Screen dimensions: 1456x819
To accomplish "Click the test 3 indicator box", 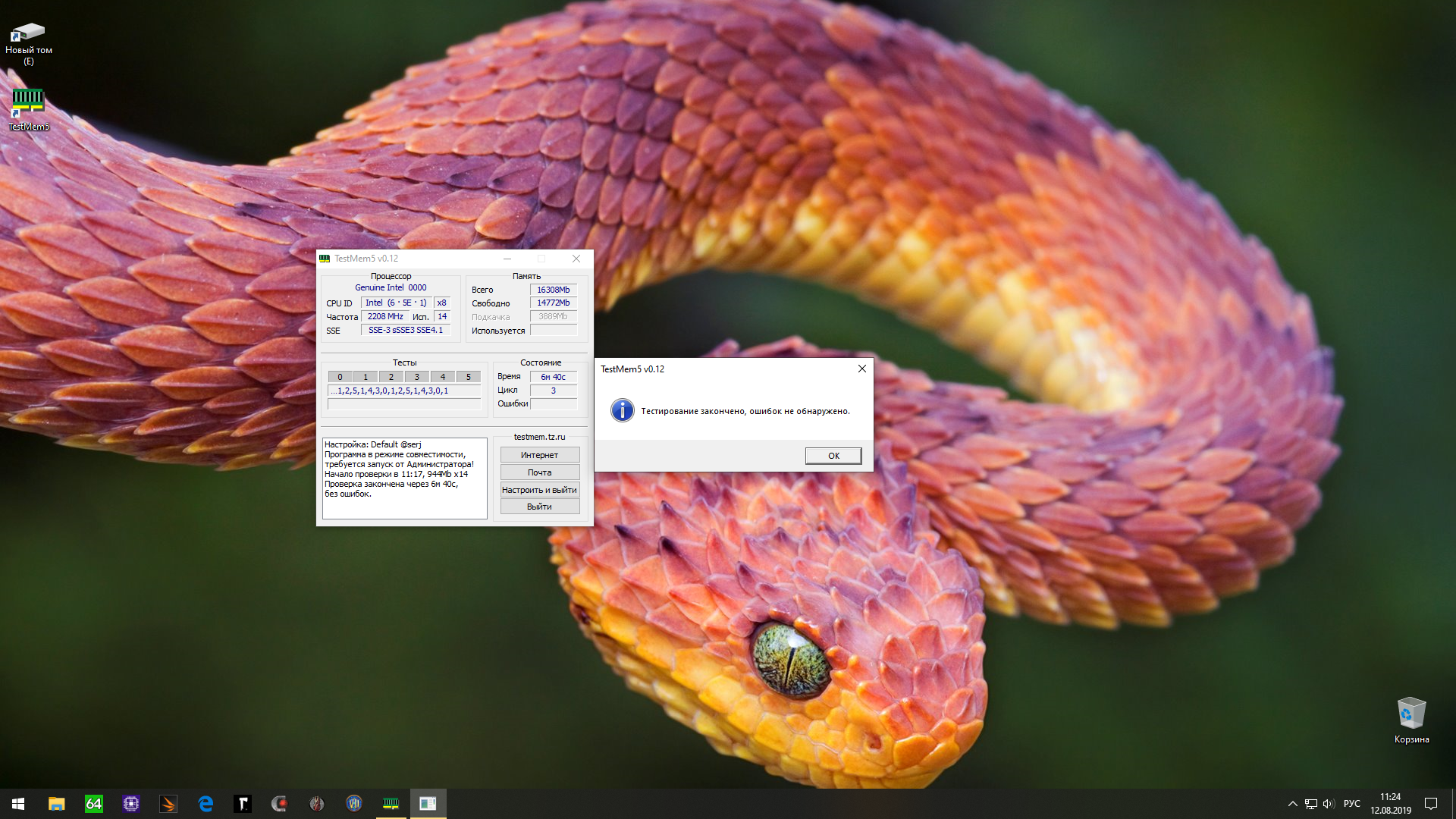I will [x=416, y=377].
